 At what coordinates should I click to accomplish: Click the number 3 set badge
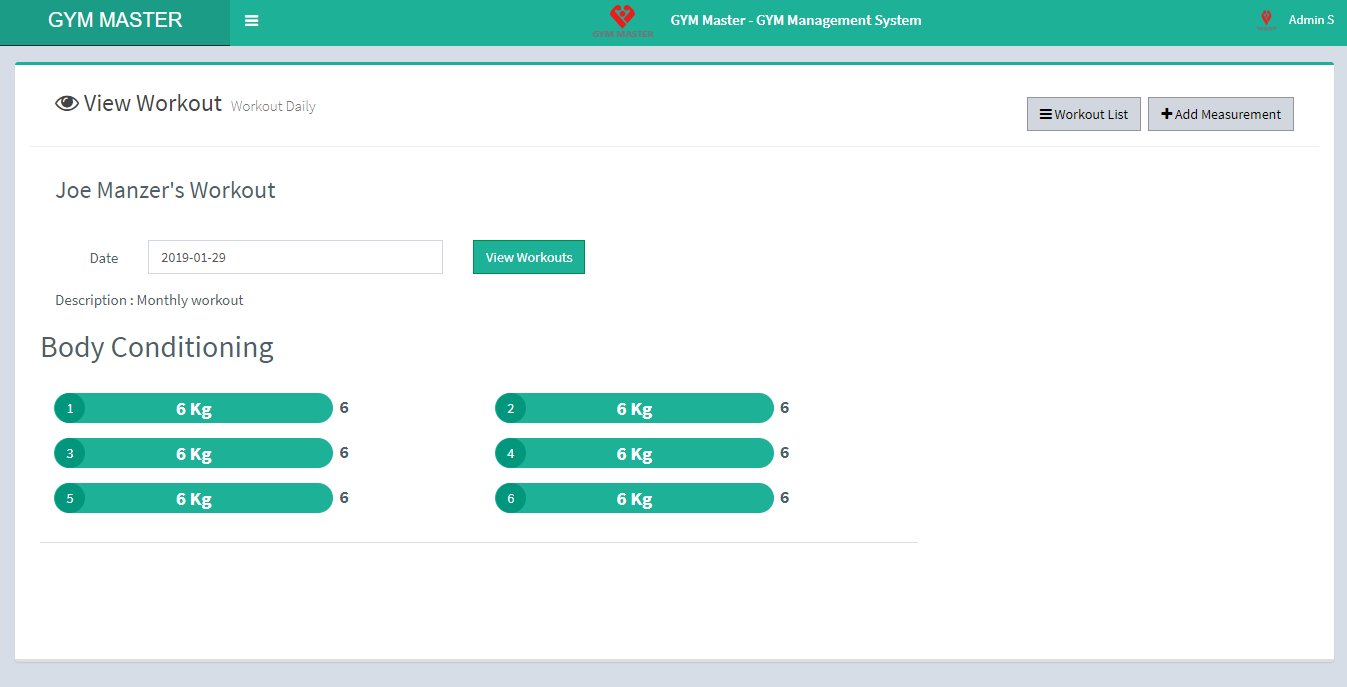click(69, 454)
